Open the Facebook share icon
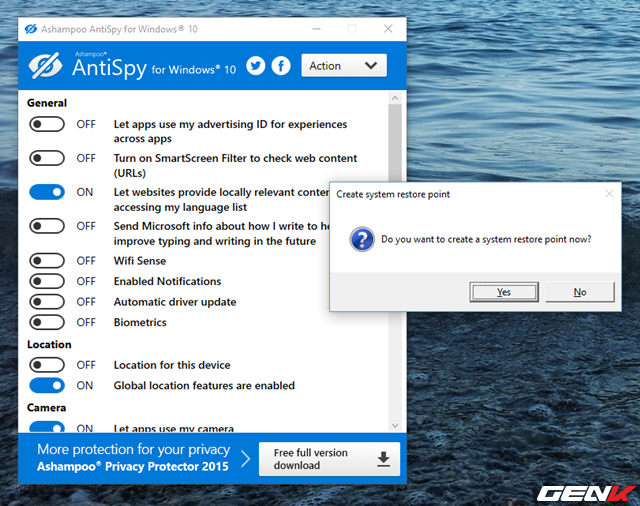640x506 pixels. coord(281,66)
